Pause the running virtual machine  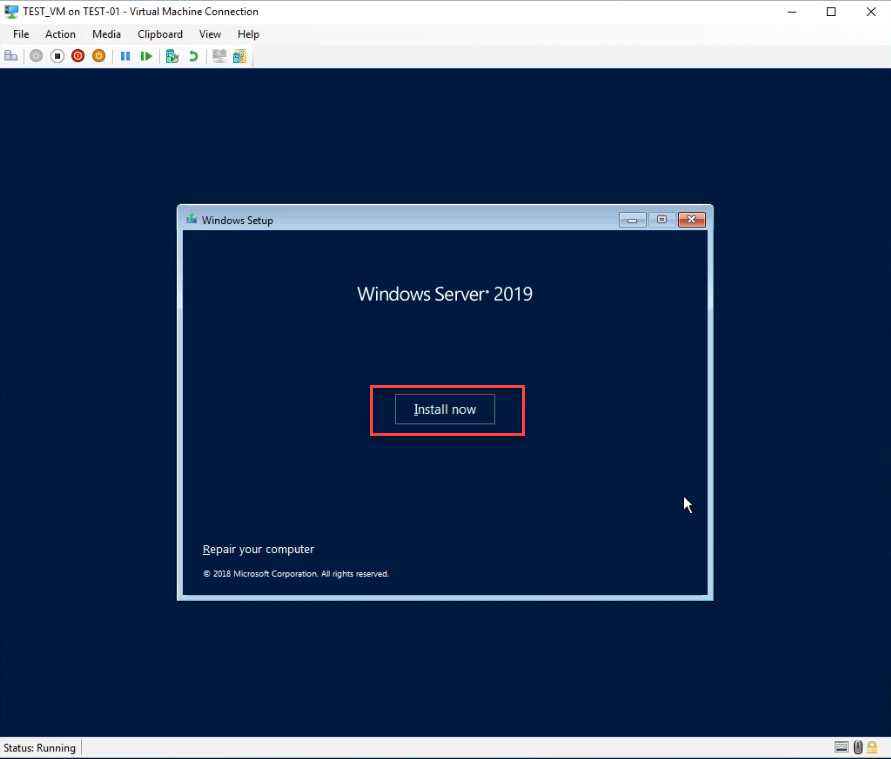(125, 55)
